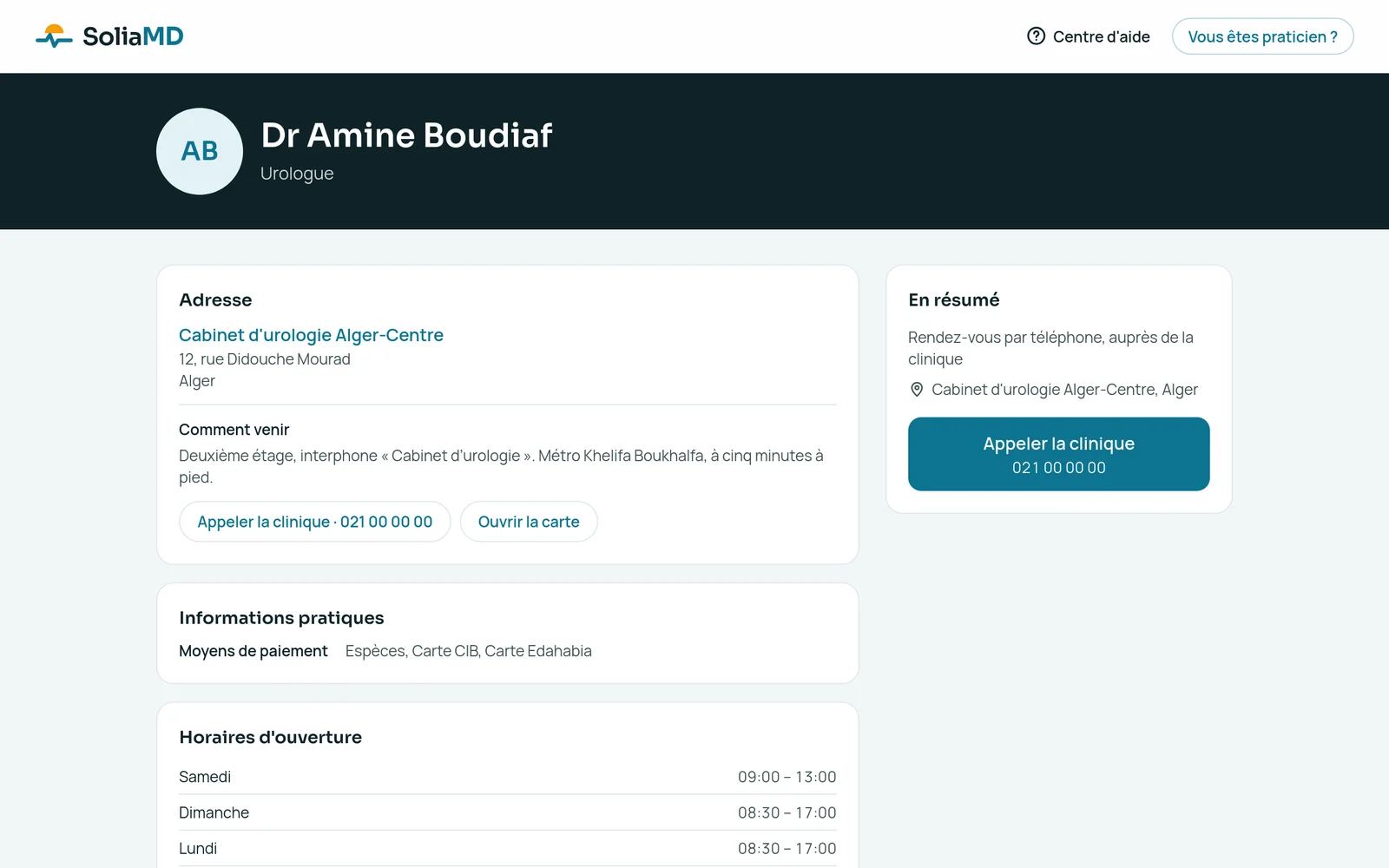Click the Dimanche hours '08:30 – 17:00'

coord(787,812)
